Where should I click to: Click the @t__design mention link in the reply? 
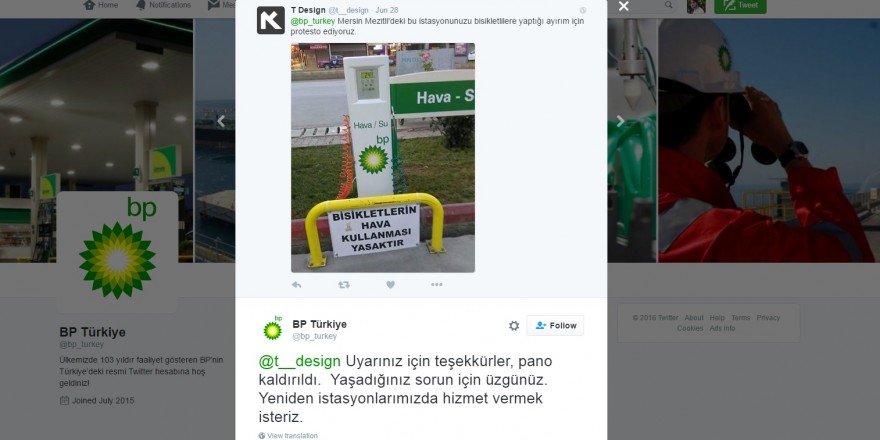(299, 361)
